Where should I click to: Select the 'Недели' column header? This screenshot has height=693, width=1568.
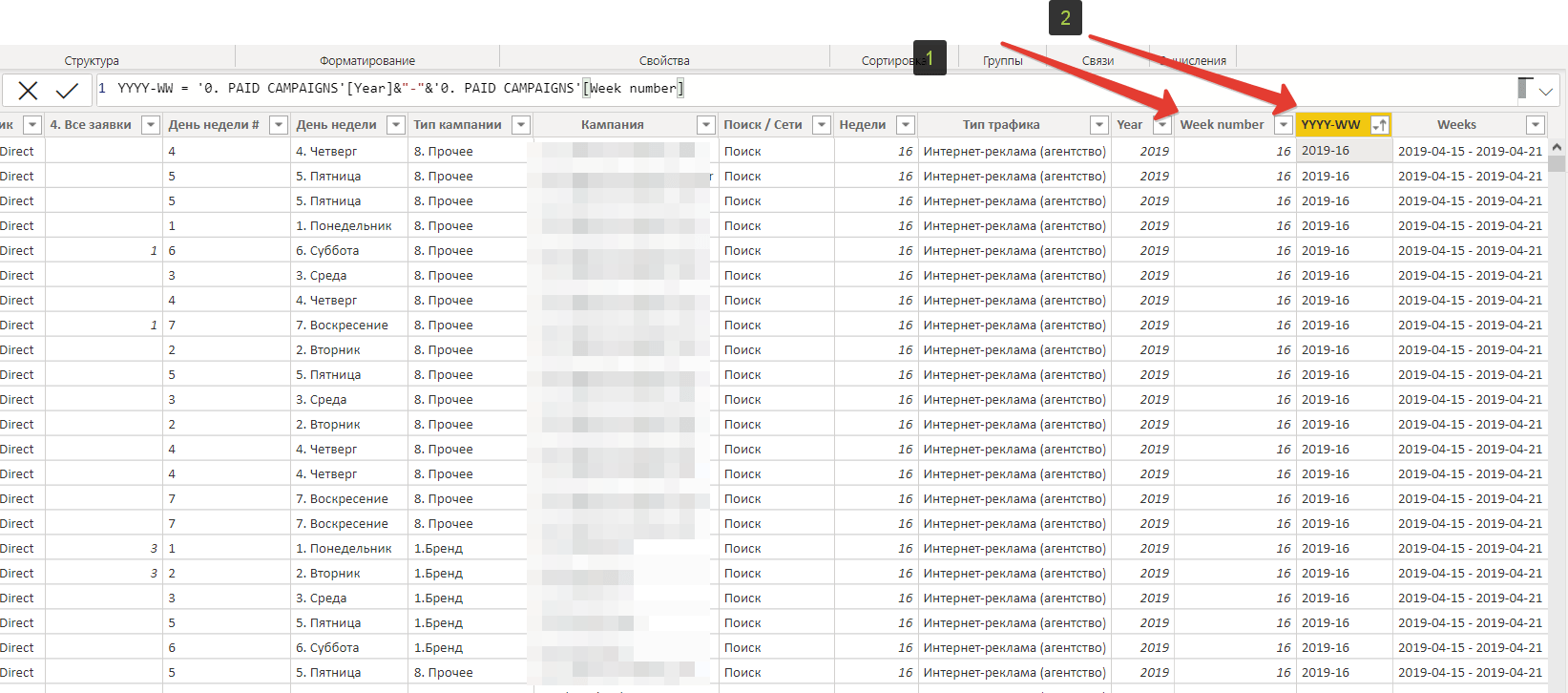click(x=863, y=125)
